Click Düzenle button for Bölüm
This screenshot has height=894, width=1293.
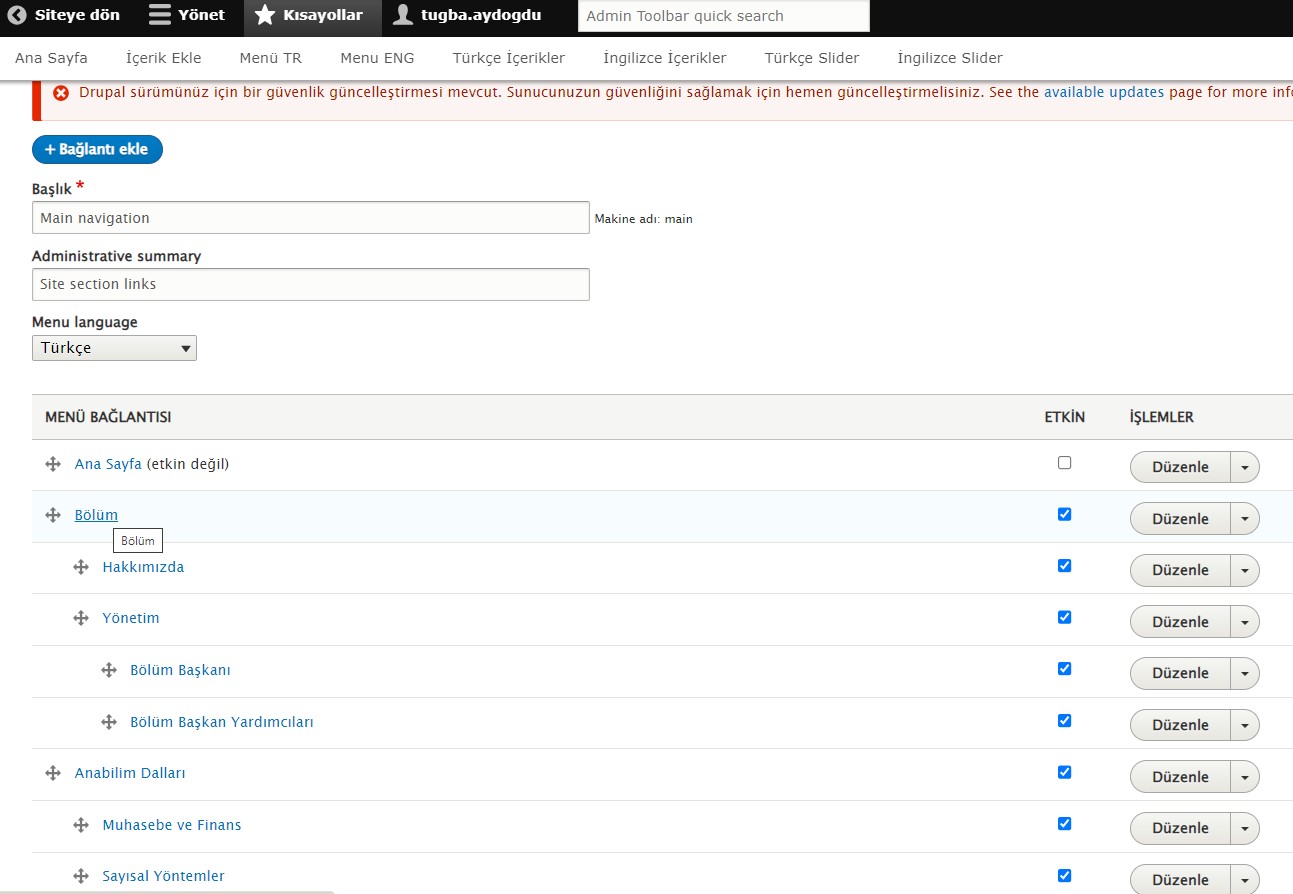tap(1180, 519)
